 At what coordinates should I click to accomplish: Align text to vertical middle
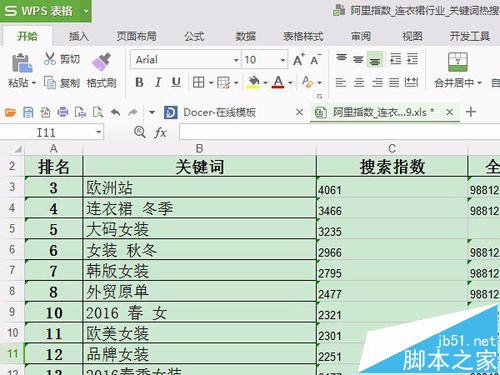358,60
